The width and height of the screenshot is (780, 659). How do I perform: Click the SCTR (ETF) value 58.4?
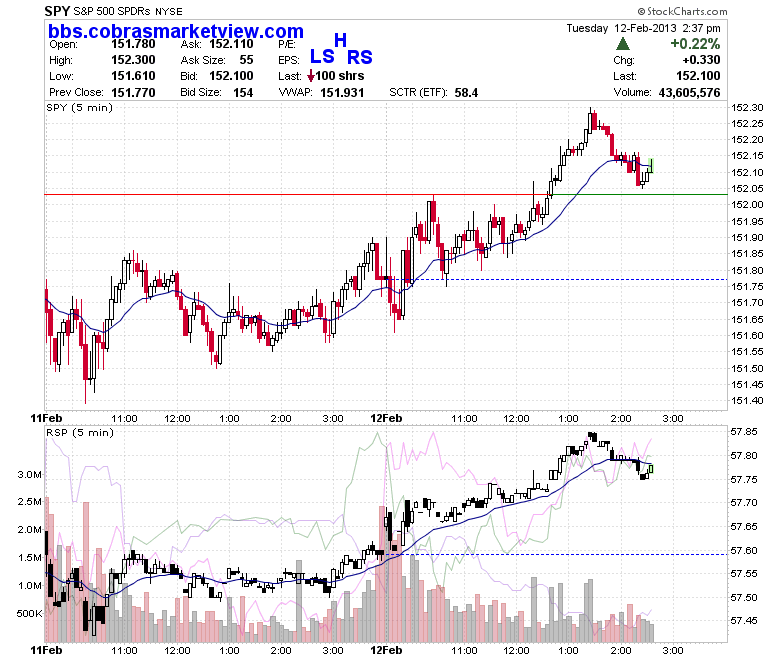[x=466, y=93]
